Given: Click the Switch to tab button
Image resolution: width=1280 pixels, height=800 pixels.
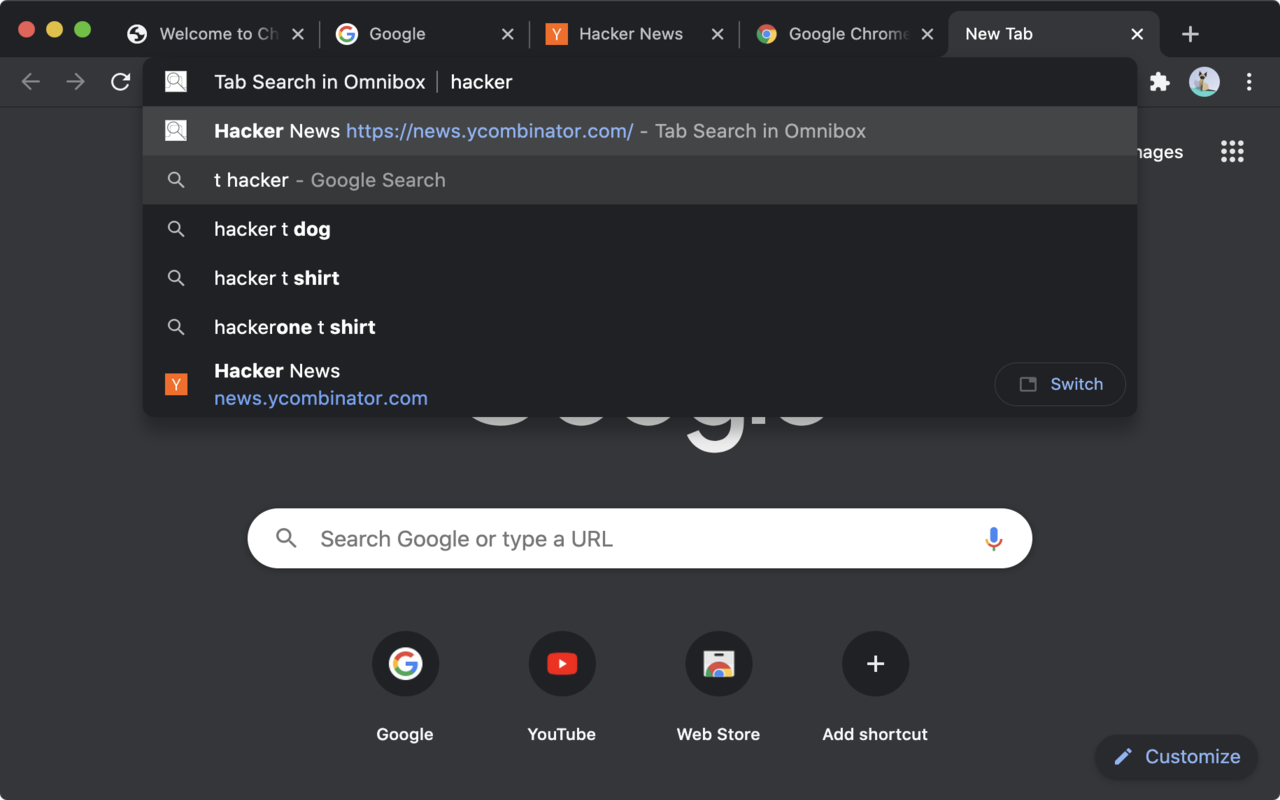Looking at the screenshot, I should point(1060,384).
